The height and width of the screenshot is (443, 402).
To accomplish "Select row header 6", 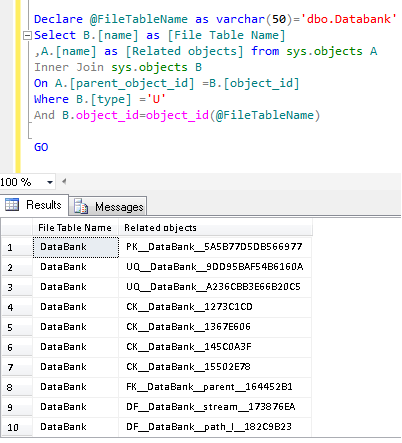I will click(17, 347).
